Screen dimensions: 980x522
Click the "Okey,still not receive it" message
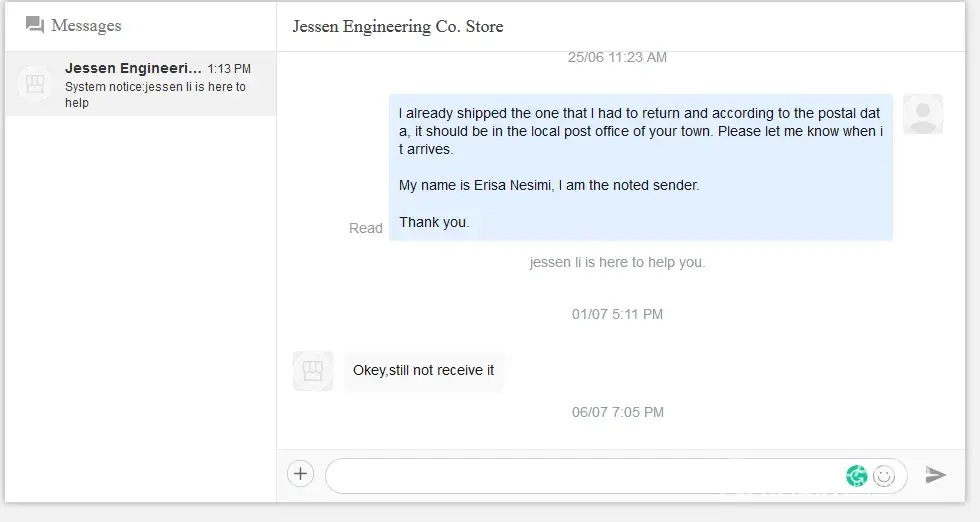tap(423, 370)
